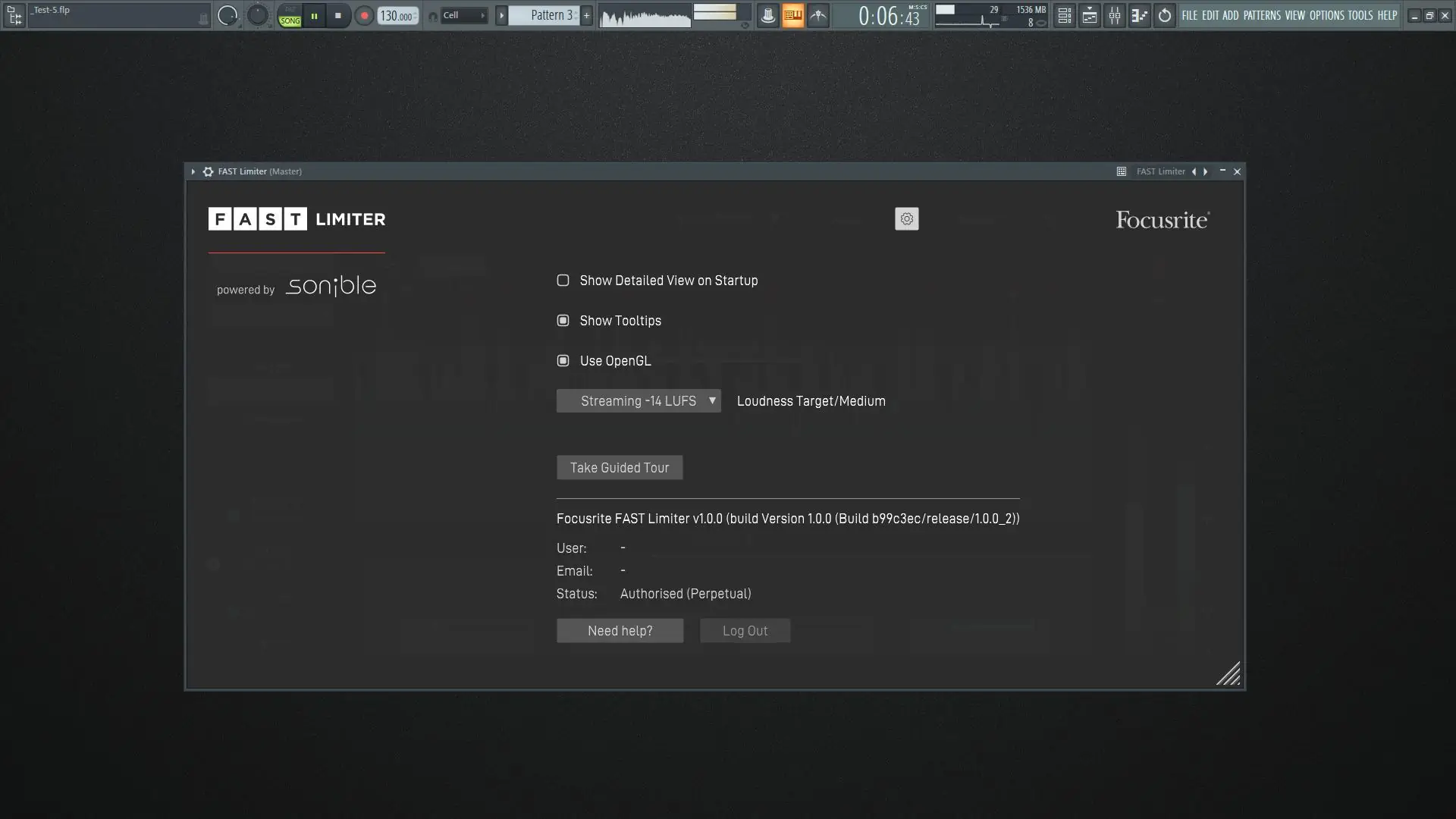Image resolution: width=1456 pixels, height=819 pixels.
Task: Toggle the typing keyboard to piano icon
Action: tap(792, 15)
